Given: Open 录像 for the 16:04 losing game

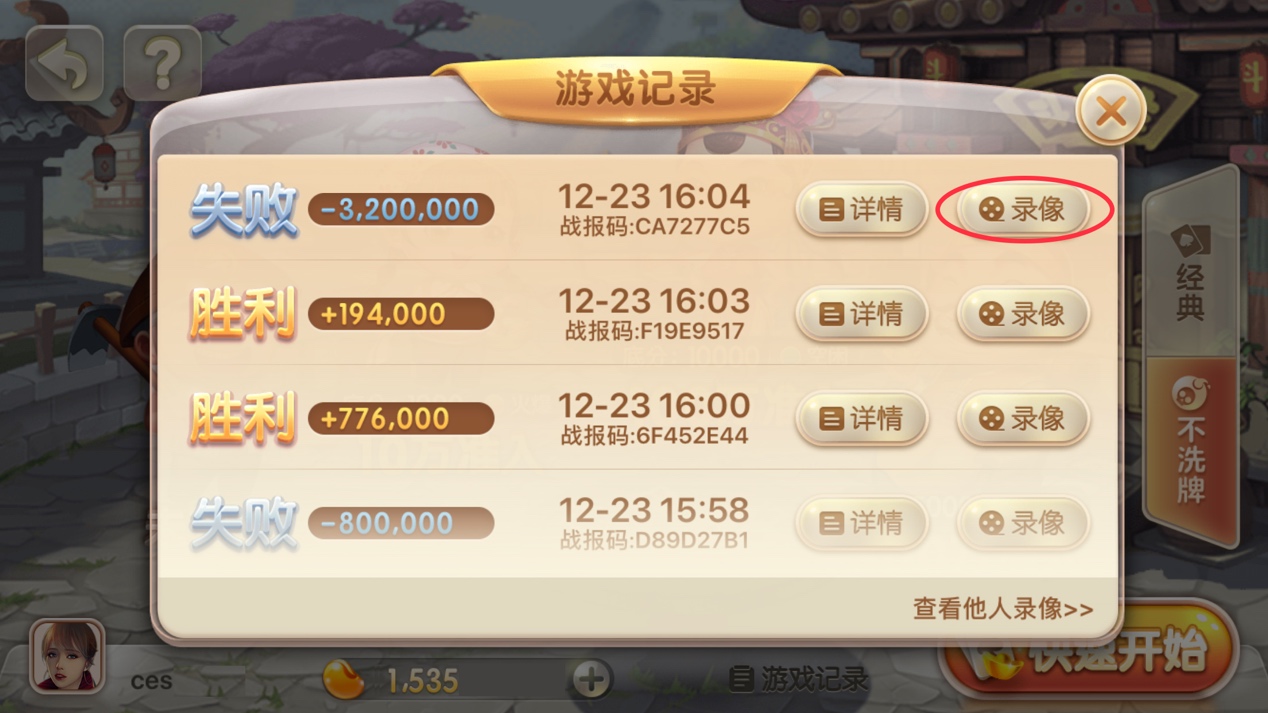Looking at the screenshot, I should [x=1022, y=210].
